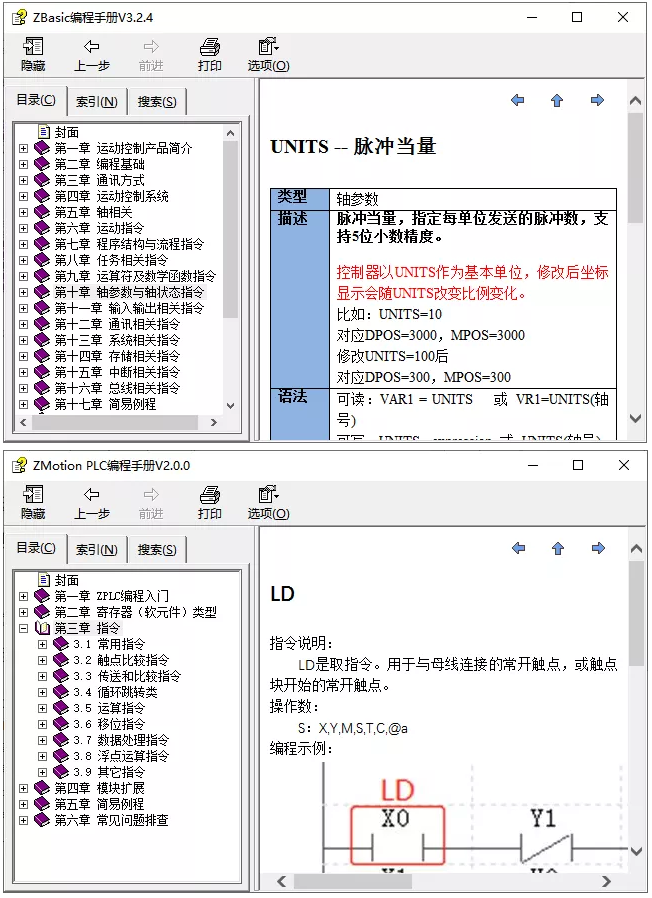The height and width of the screenshot is (898, 652).
Task: Open Options (选项) in ZBasic manual window
Action: click(x=268, y=54)
